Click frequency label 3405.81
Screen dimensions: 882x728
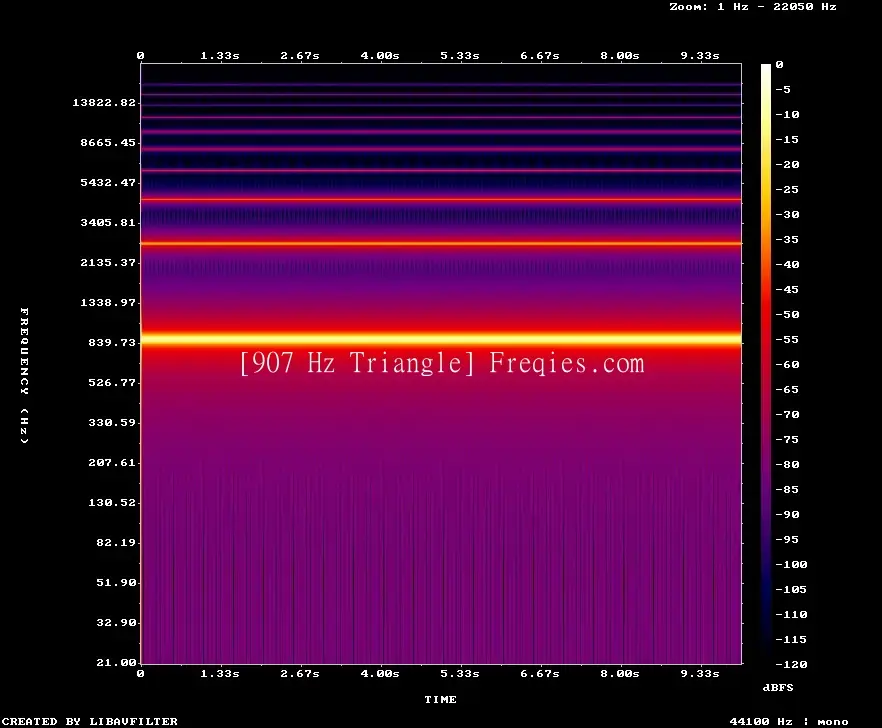[108, 222]
